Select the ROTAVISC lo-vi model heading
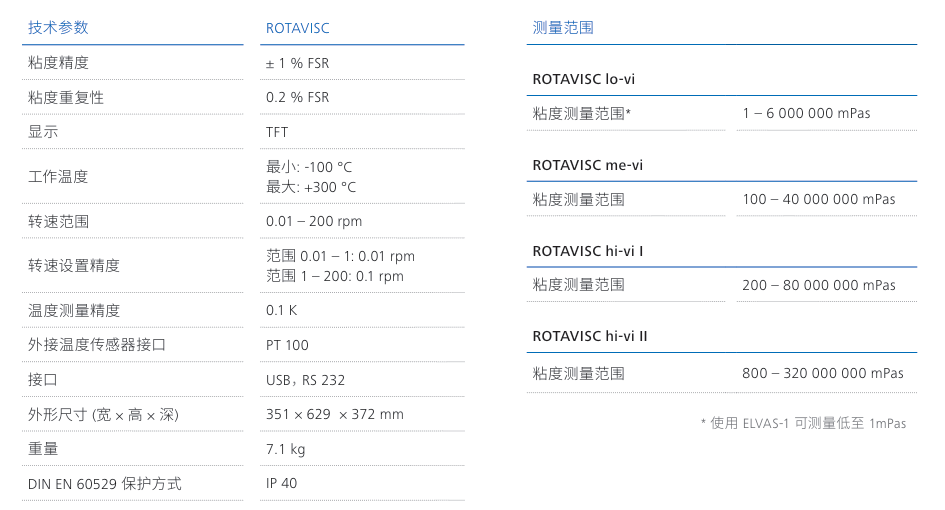The height and width of the screenshot is (510, 945). point(583,80)
